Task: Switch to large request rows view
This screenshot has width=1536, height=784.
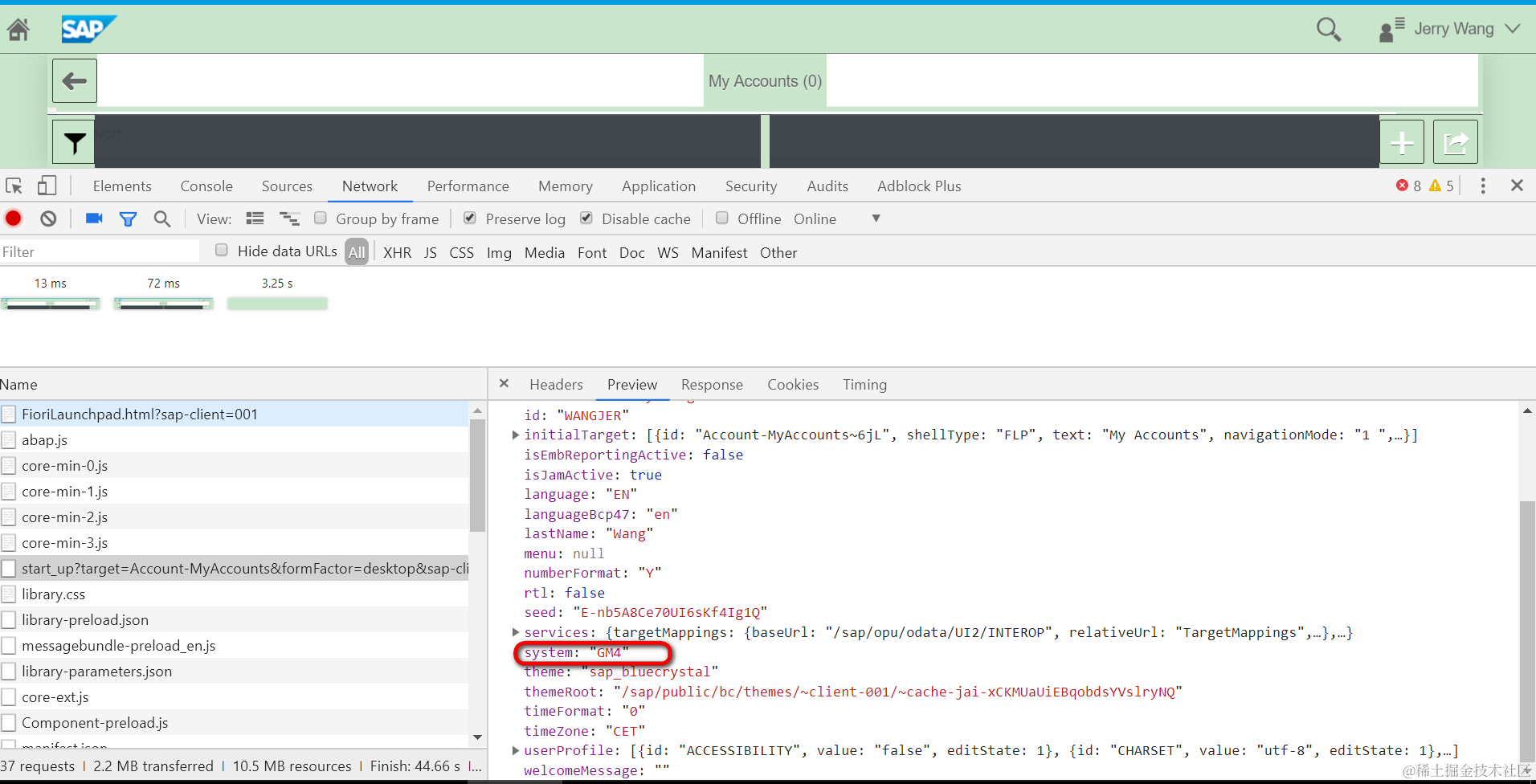Action: (x=255, y=218)
